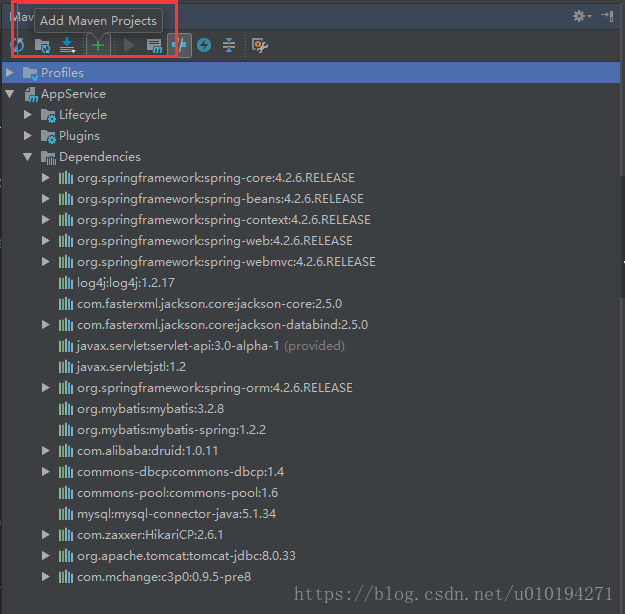Expand HikariCP dependency arrow
The height and width of the screenshot is (614, 625).
pyautogui.click(x=46, y=535)
